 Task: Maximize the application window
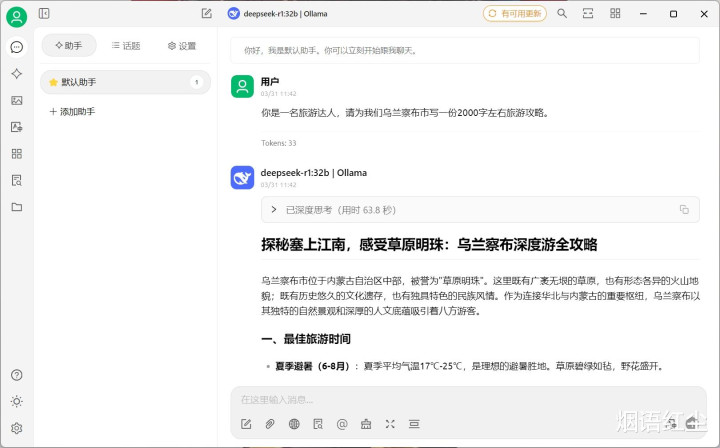673,14
